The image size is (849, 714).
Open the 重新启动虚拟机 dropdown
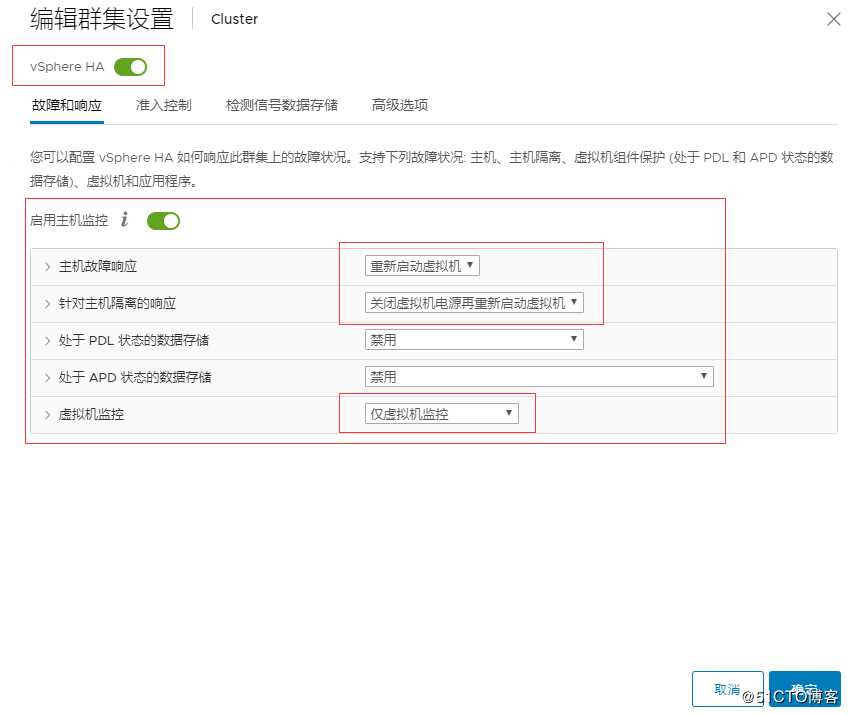(x=422, y=266)
